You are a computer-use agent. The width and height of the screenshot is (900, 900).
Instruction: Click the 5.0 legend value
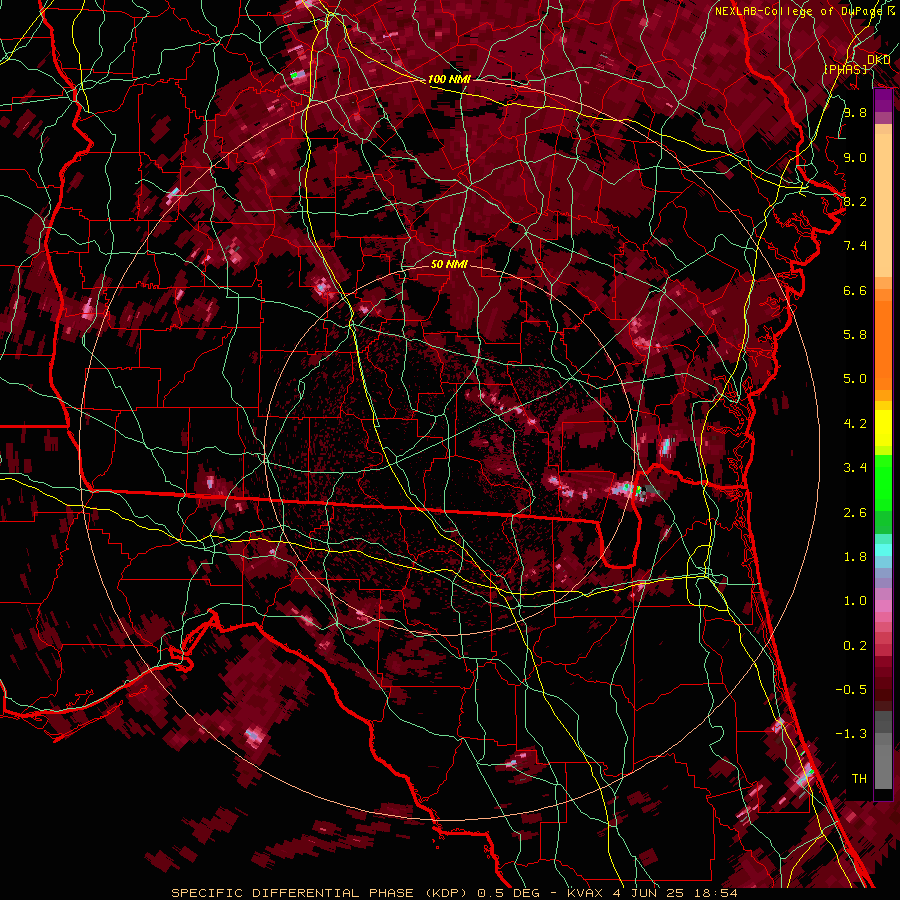click(x=855, y=379)
